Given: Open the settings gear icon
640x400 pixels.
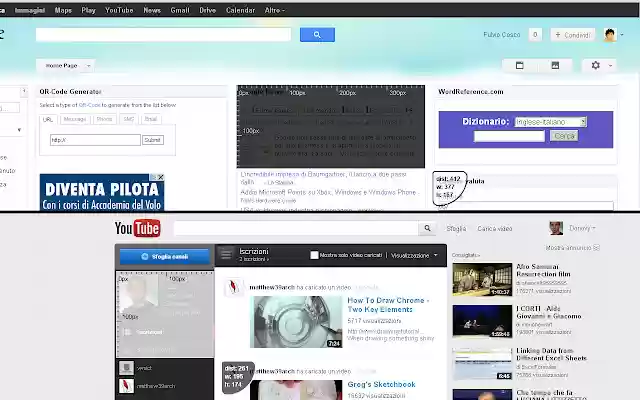Looking at the screenshot, I should click(x=596, y=65).
